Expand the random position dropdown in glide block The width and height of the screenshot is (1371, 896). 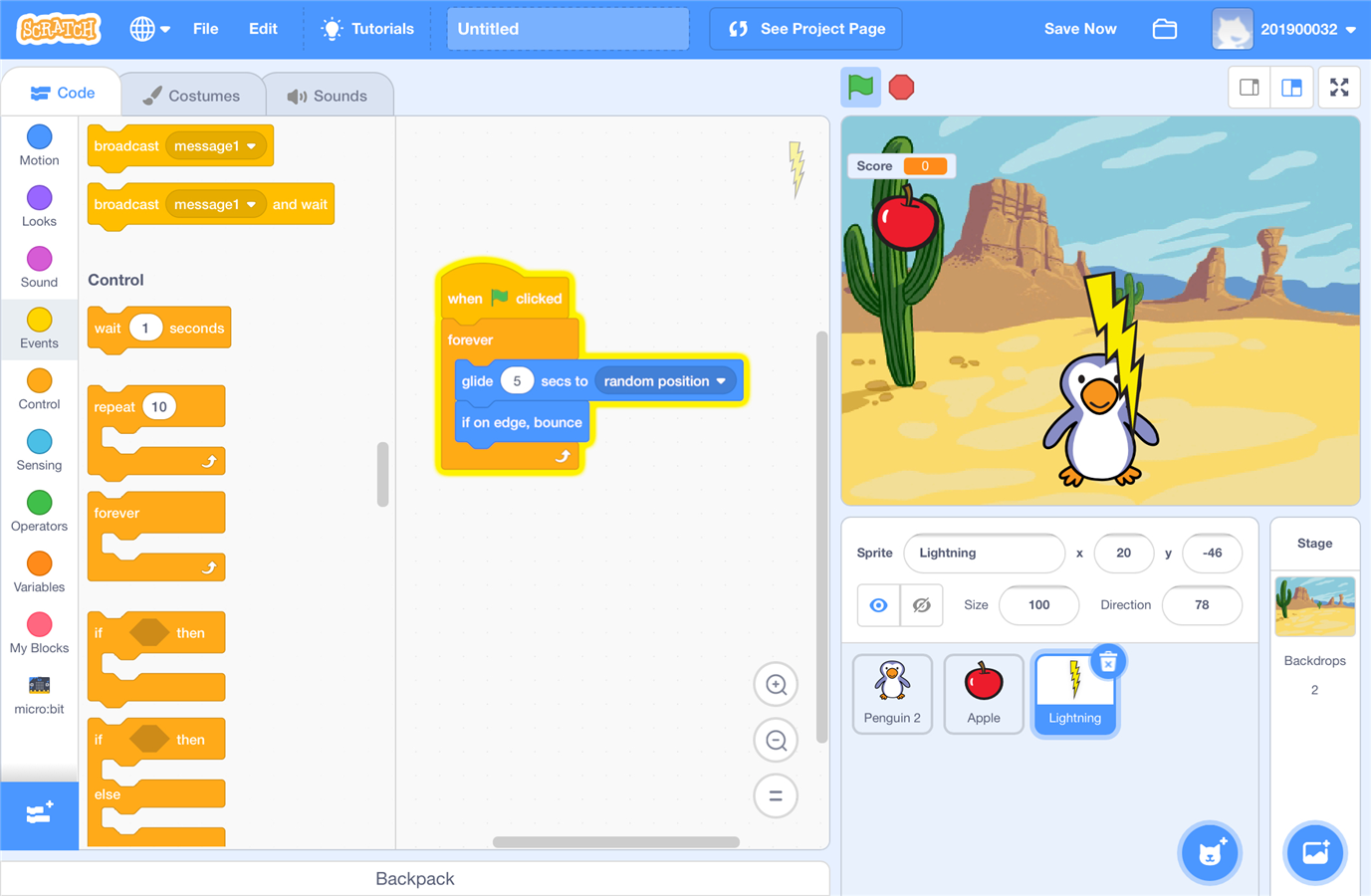click(x=721, y=381)
